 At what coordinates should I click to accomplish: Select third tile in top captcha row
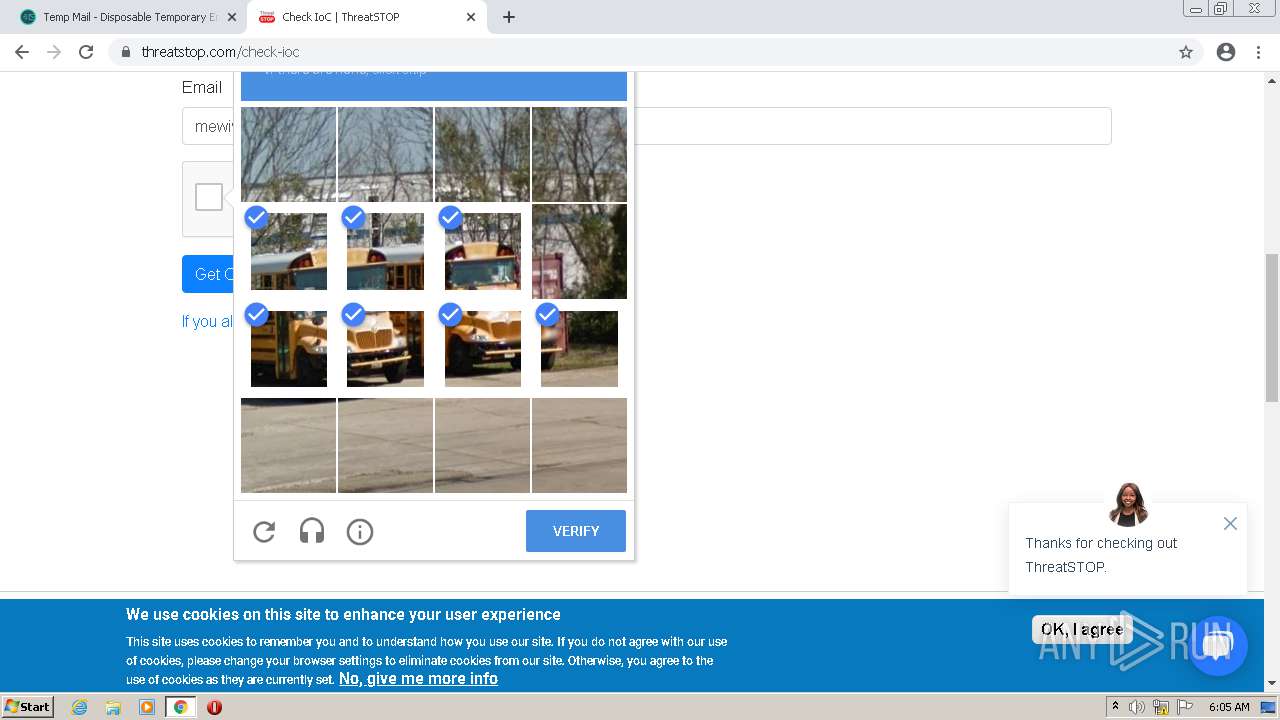click(482, 154)
